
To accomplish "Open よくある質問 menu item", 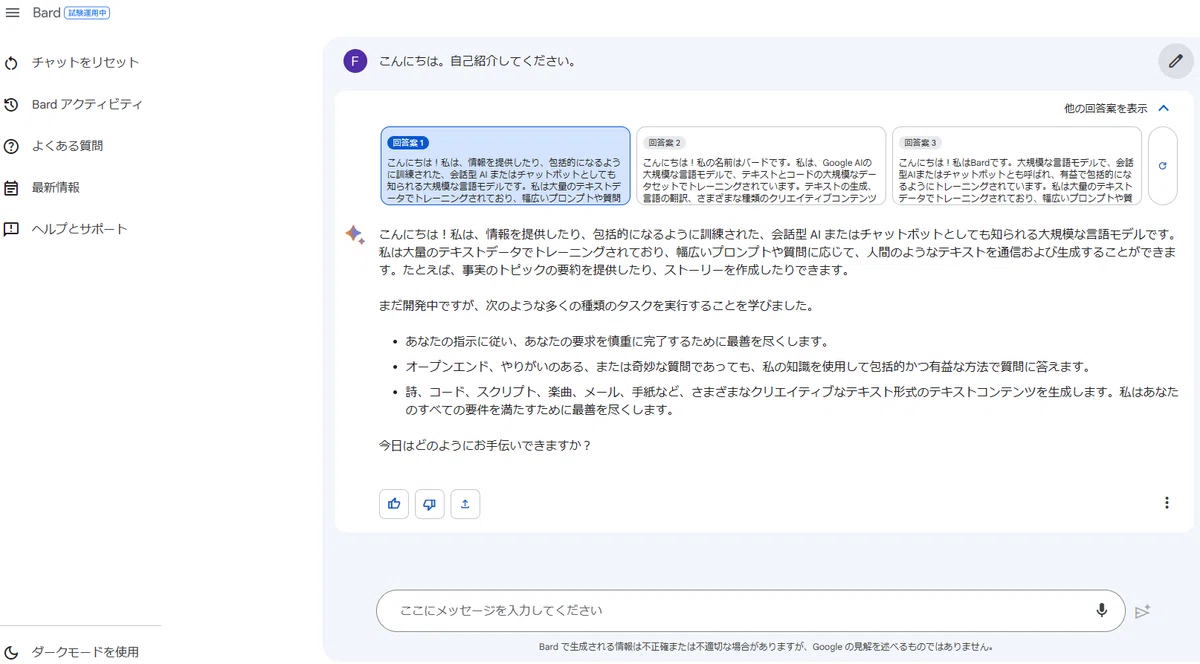I will click(x=67, y=146).
